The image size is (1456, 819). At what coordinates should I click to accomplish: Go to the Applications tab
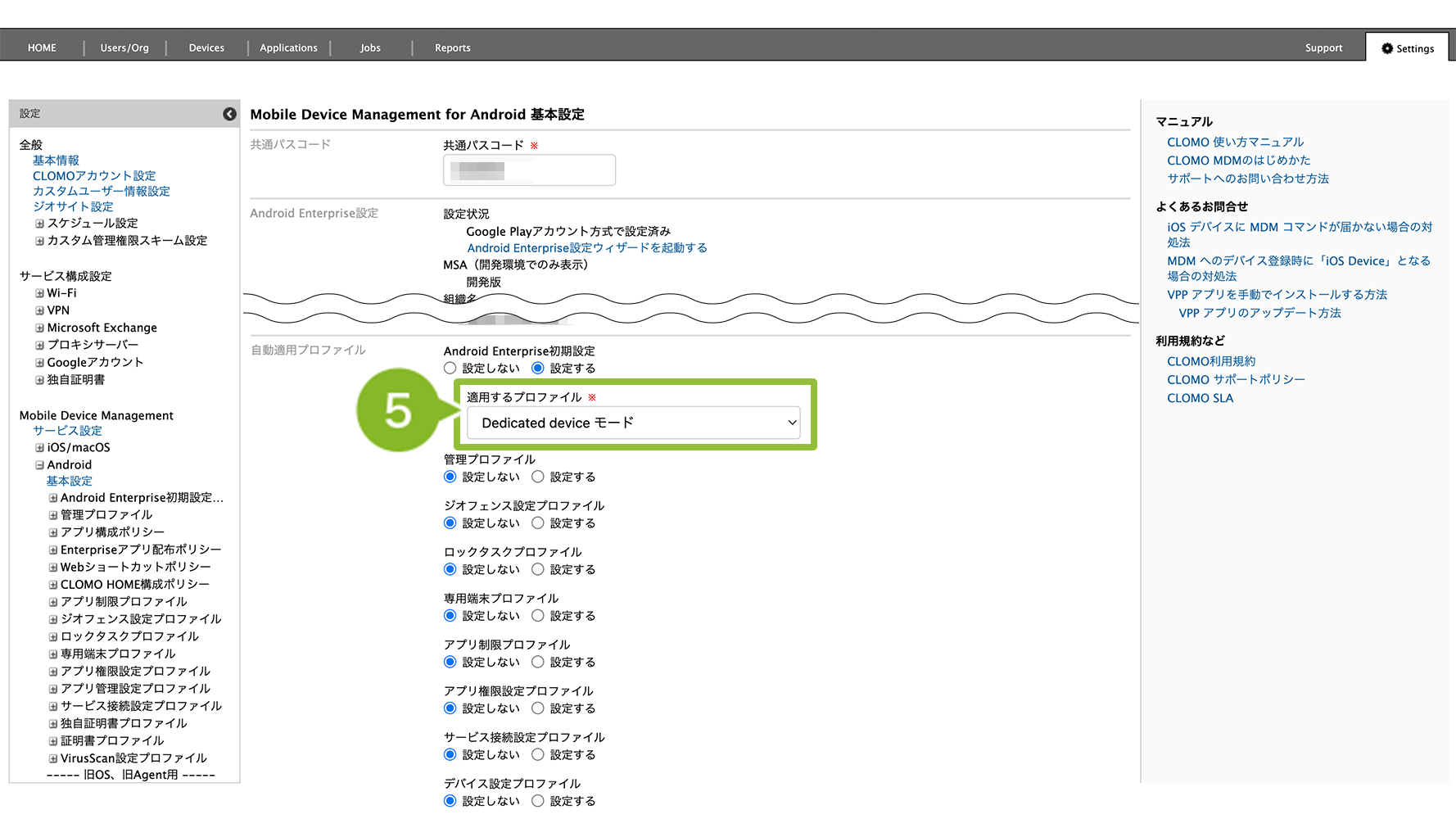coord(288,48)
